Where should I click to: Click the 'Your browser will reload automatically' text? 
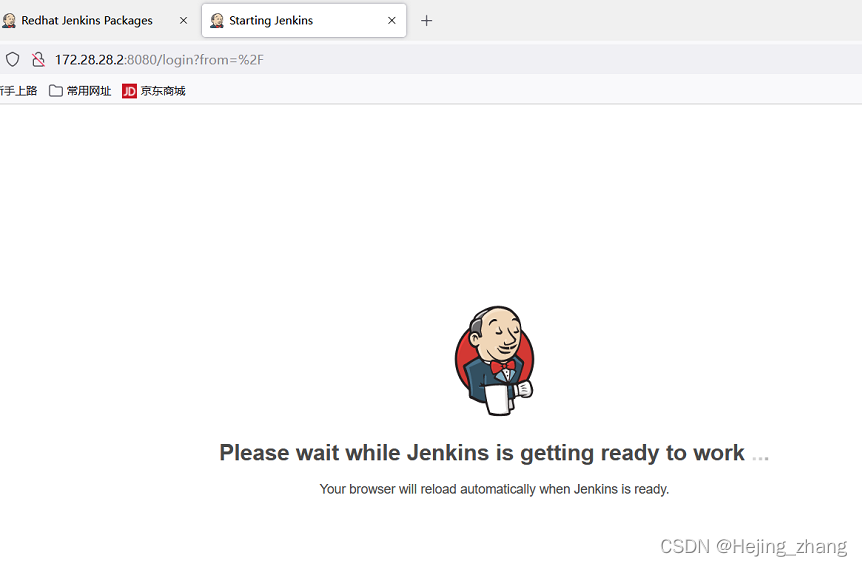(x=494, y=489)
